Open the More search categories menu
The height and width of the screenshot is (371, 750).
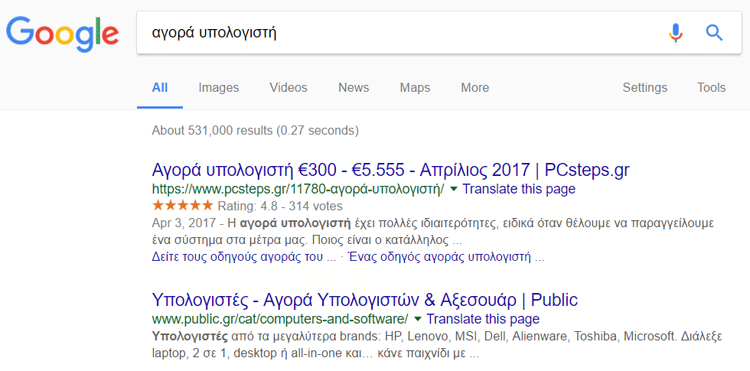pos(474,88)
